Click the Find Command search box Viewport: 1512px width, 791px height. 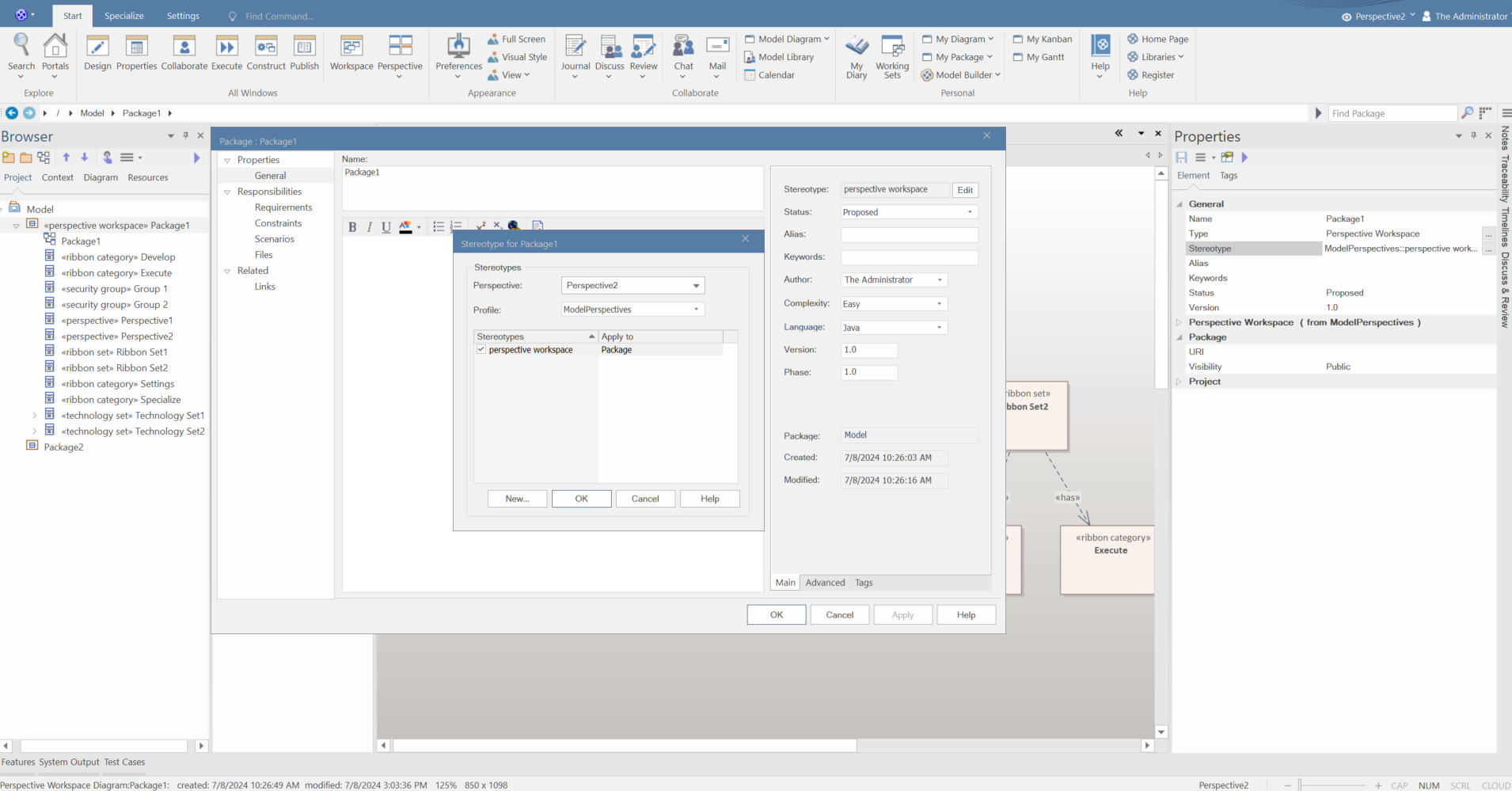(x=279, y=16)
